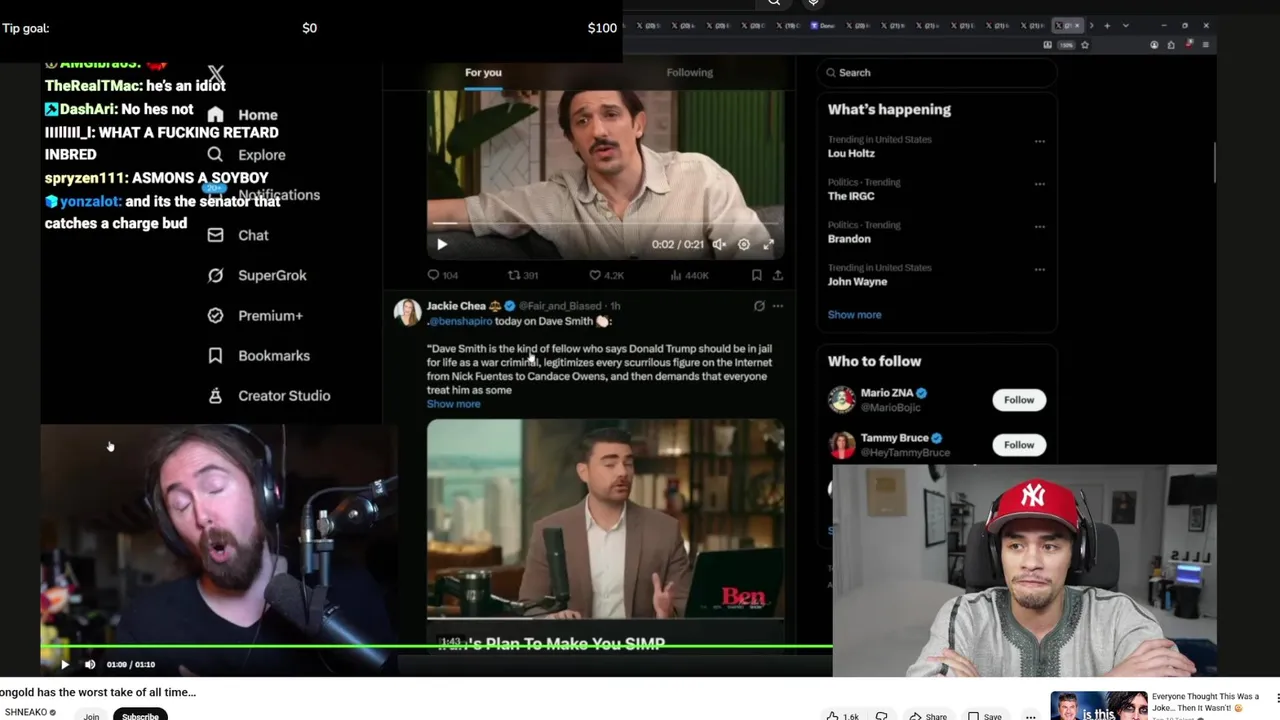This screenshot has width=1280, height=720.
Task: Open the browser hamburger menu
Action: click(1206, 45)
